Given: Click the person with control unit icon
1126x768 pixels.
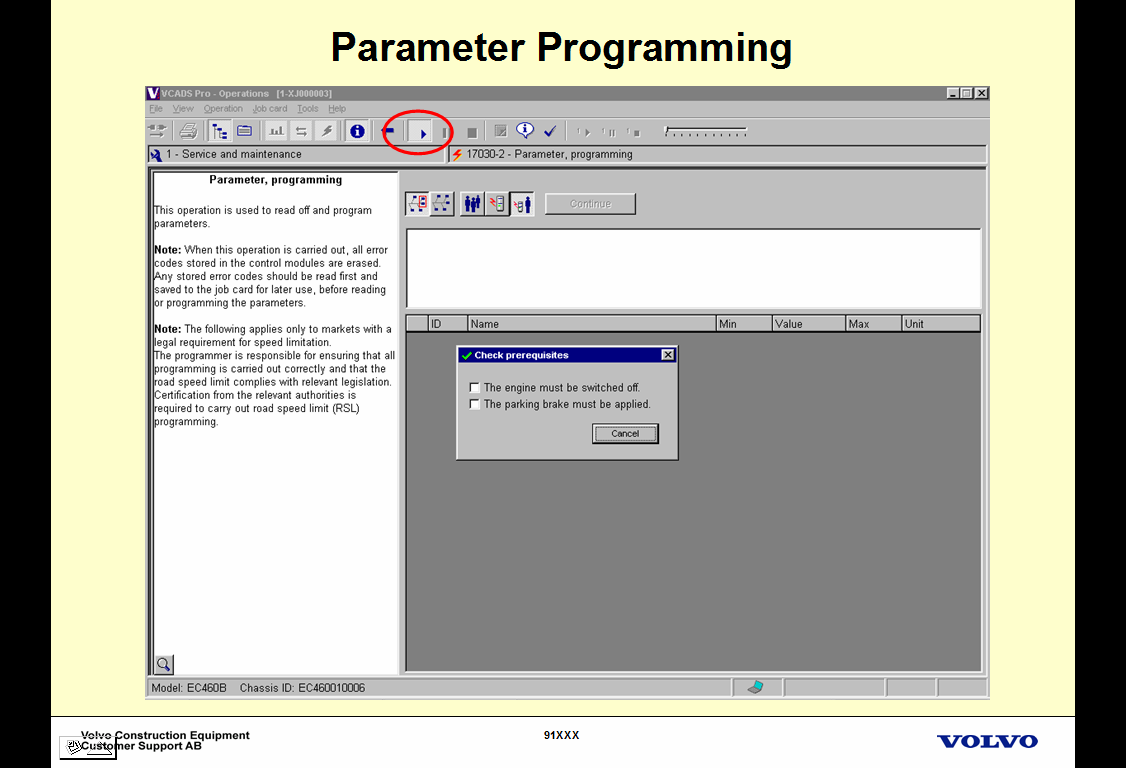Looking at the screenshot, I should point(522,205).
